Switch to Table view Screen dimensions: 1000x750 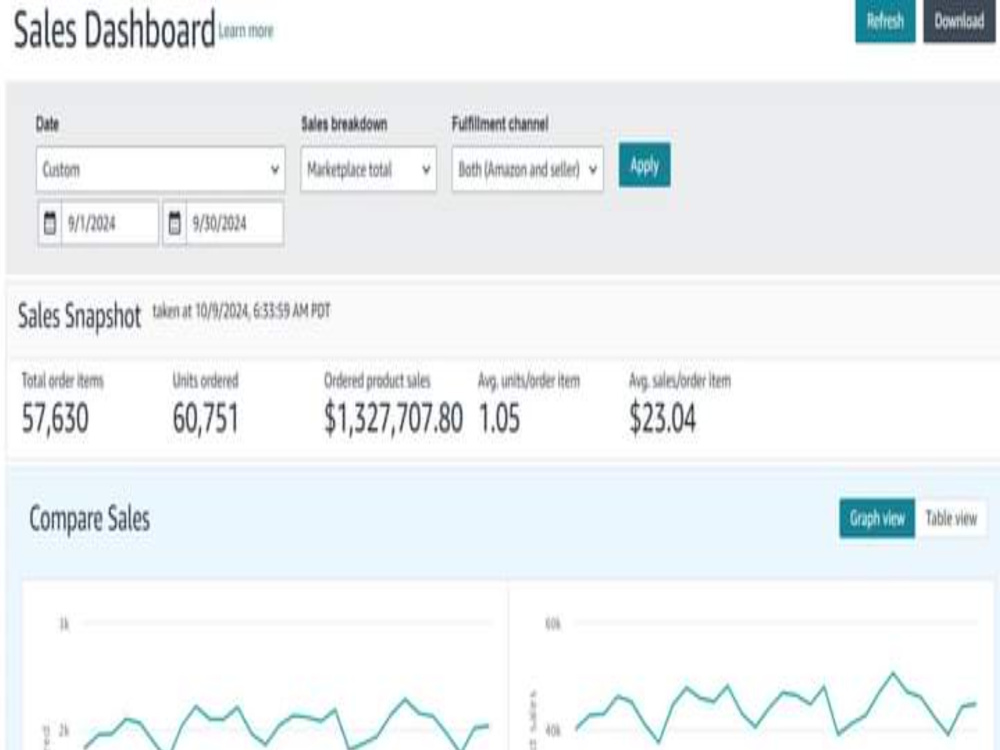[x=951, y=518]
